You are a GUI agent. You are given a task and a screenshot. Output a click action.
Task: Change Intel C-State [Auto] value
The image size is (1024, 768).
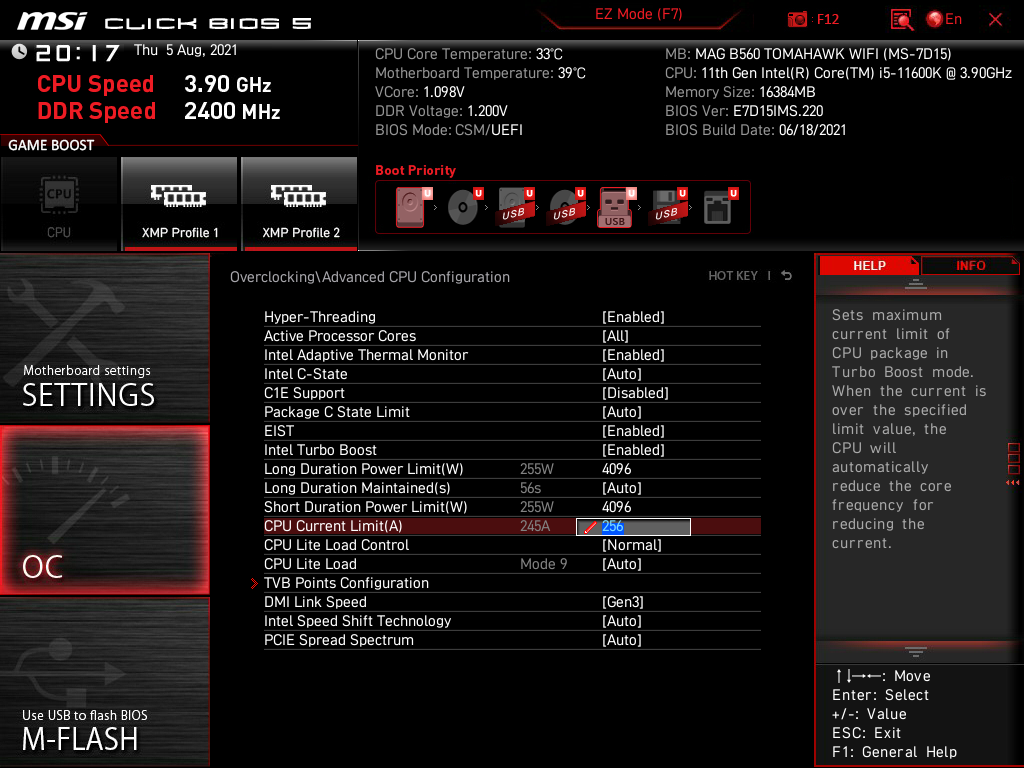pos(621,374)
